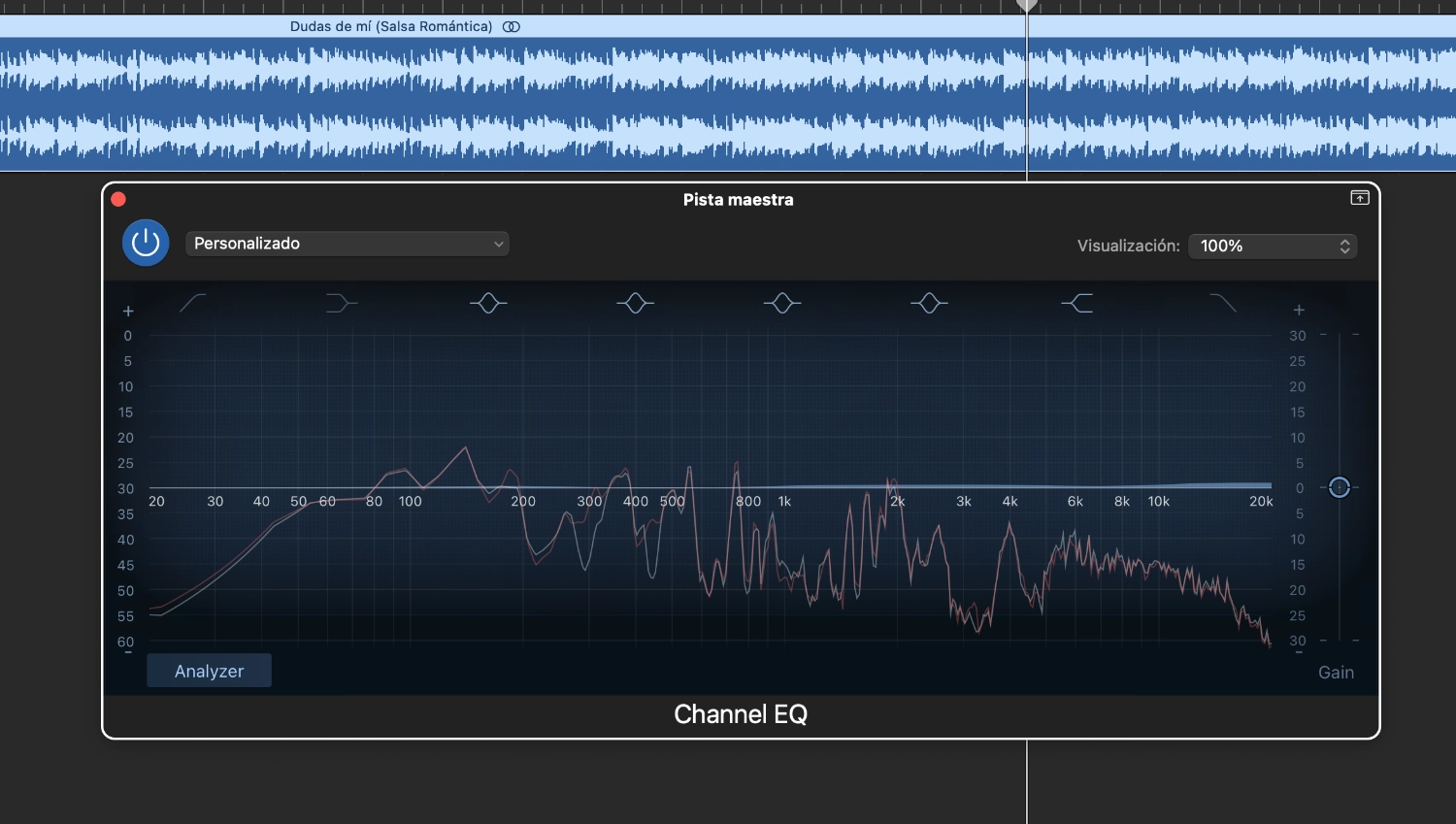Click the plus above the gain scale
This screenshot has width=1456, height=824.
1299,311
